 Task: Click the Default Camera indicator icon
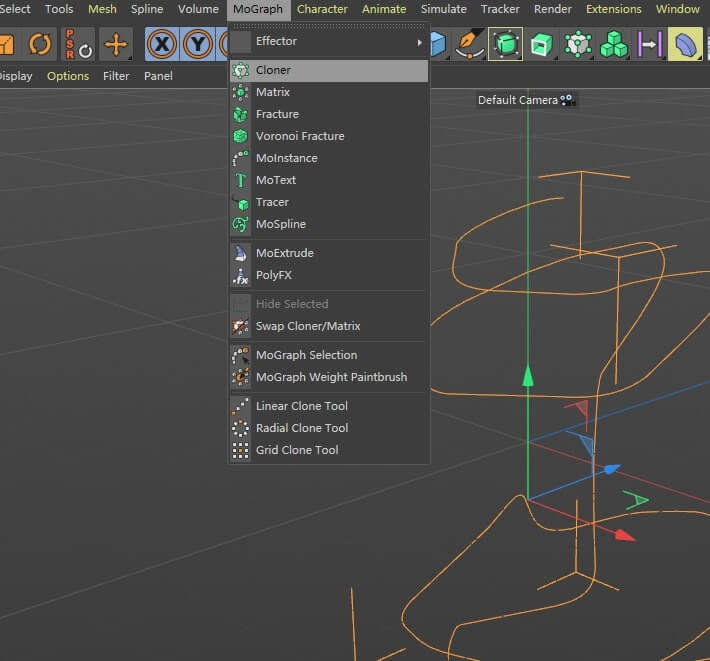[568, 100]
